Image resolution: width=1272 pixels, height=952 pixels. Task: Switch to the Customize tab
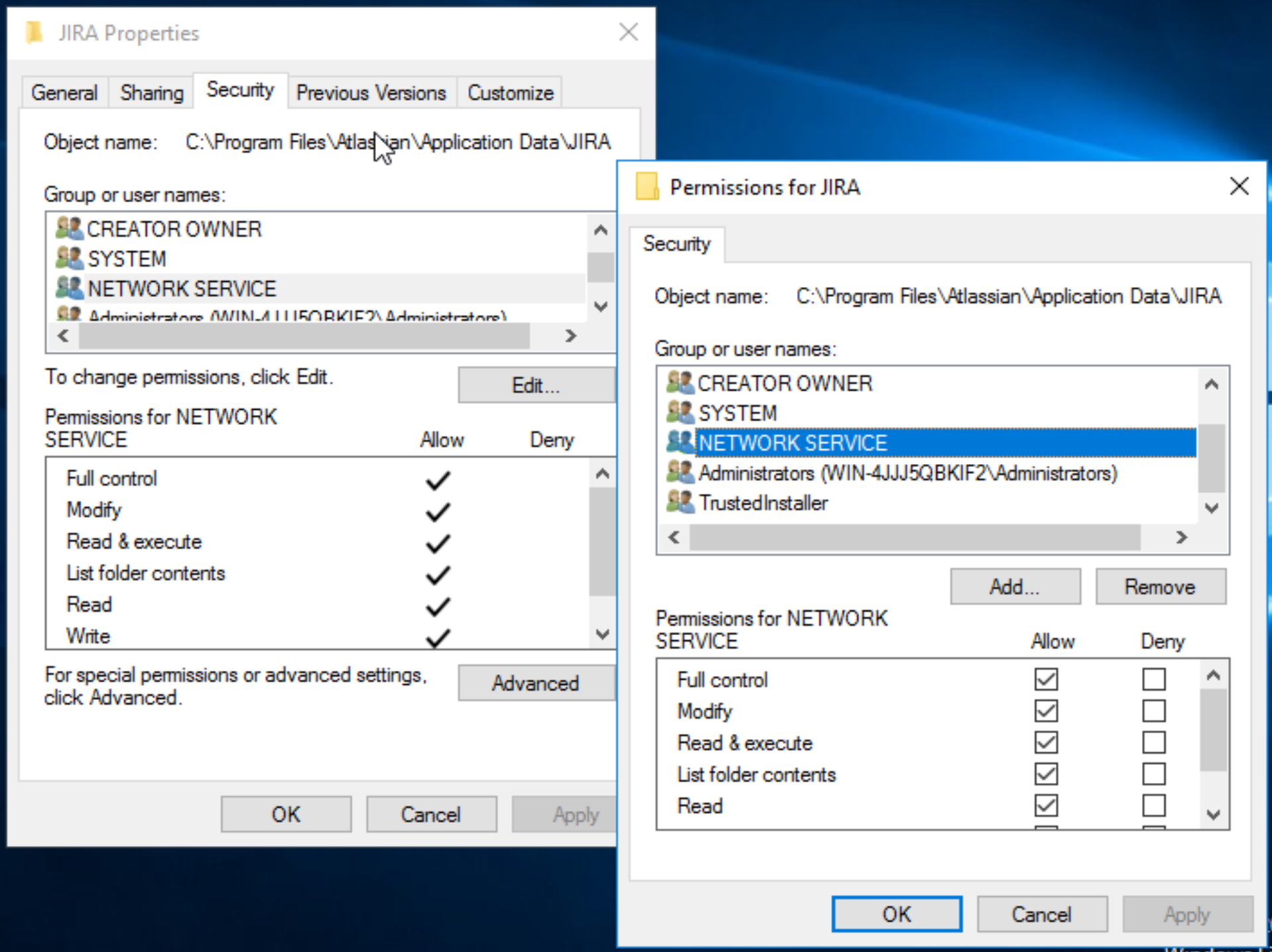(510, 92)
